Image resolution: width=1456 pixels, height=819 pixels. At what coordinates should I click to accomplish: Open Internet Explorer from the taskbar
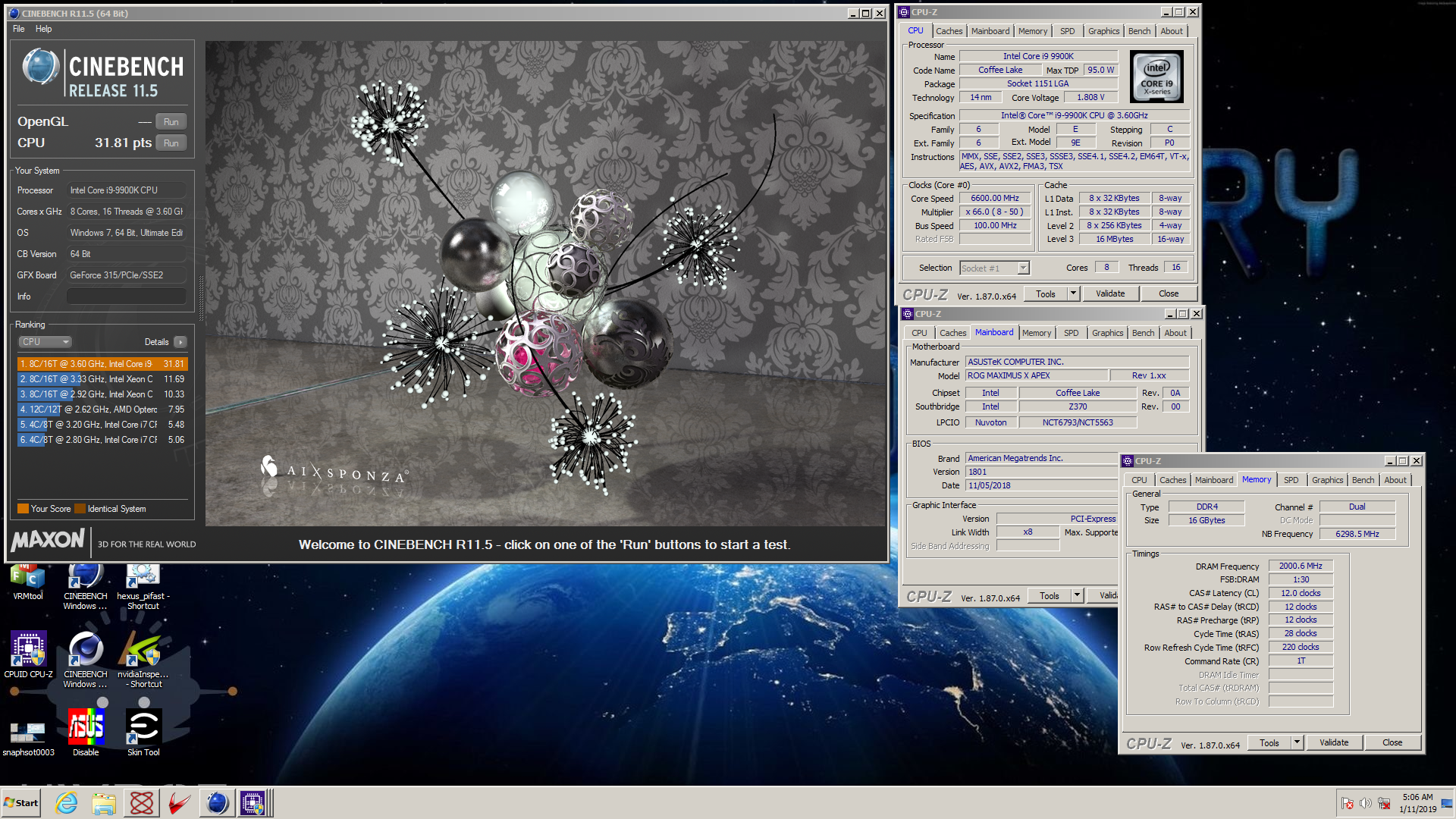[67, 803]
